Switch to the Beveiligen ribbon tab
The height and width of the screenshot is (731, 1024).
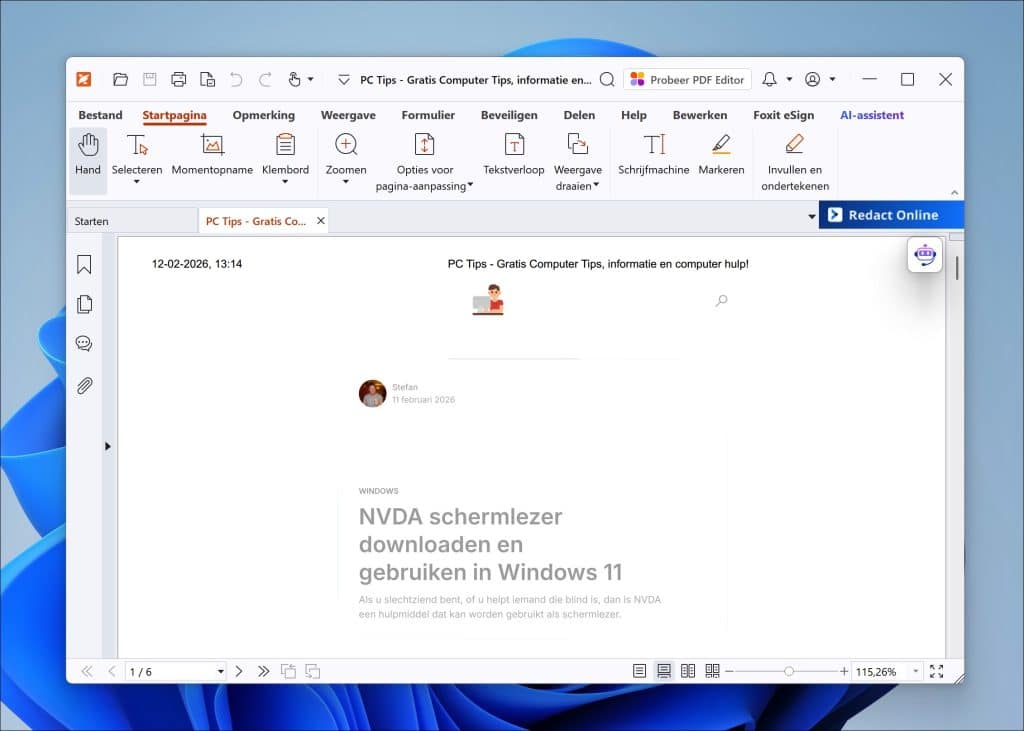(x=509, y=115)
